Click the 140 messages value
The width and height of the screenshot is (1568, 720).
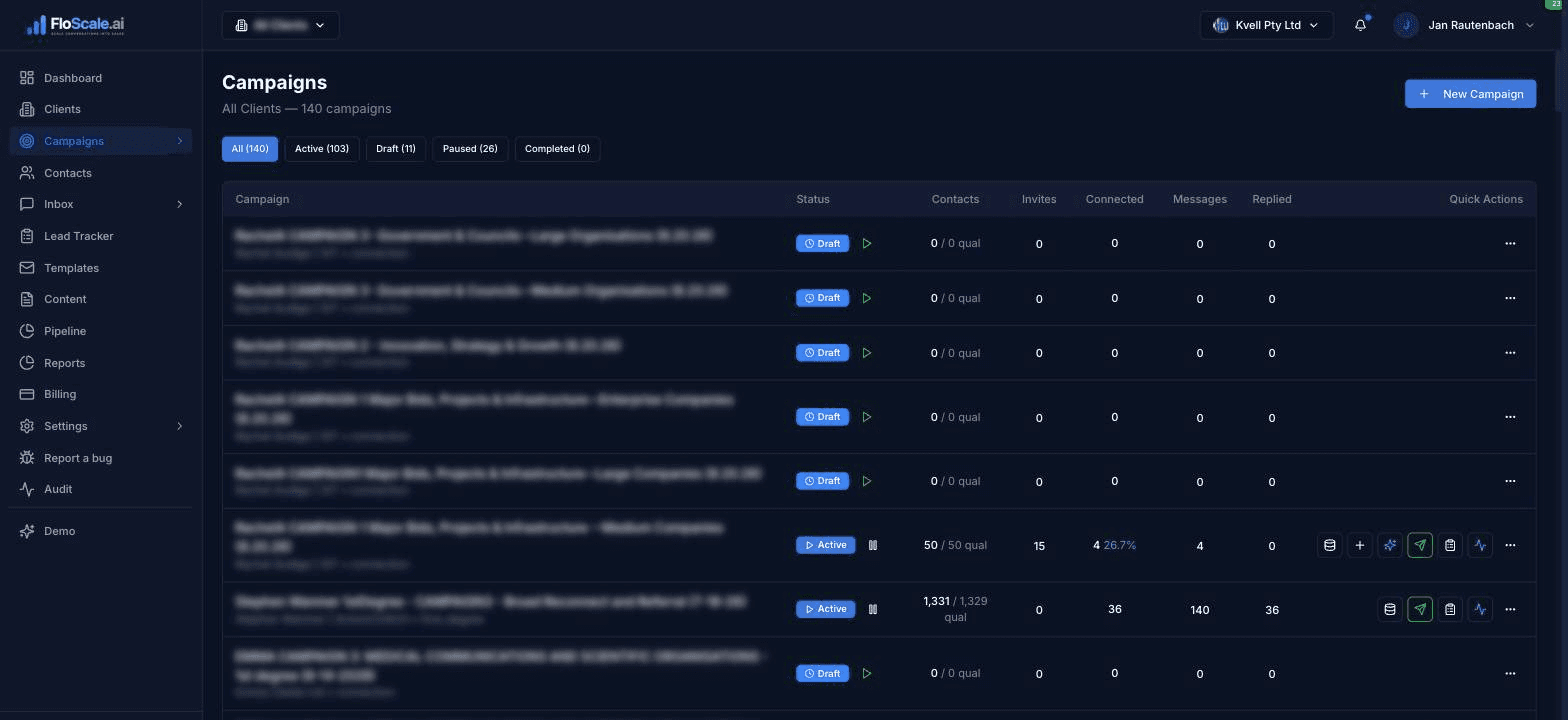click(1200, 609)
